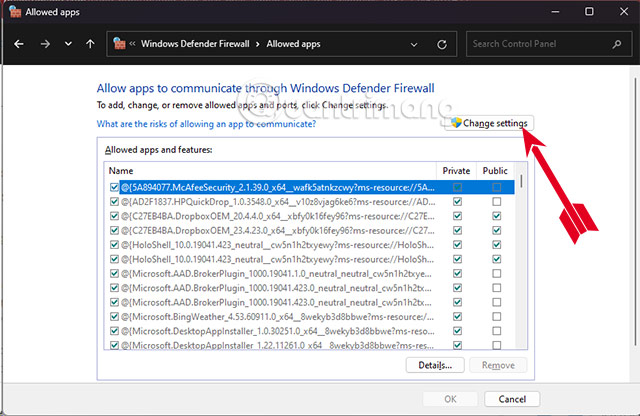640x416 pixels.
Task: Toggle Private for DropboxOEM_23.4.23.0 row
Action: coord(458,230)
